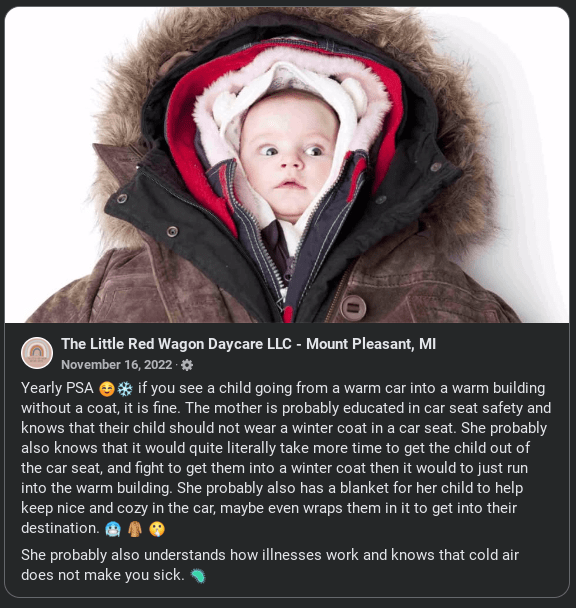This screenshot has height=608, width=576.
Task: Click the round brown button on suede coat
Action: 353,307
